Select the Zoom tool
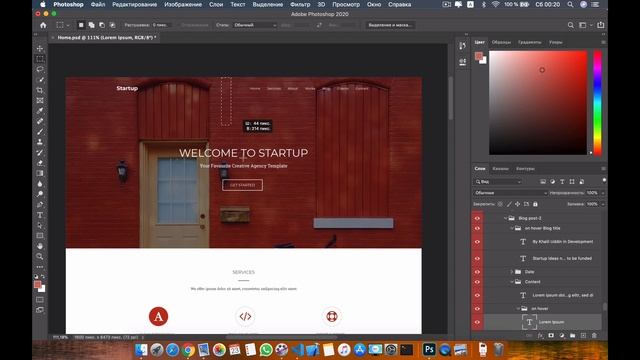The image size is (640, 360). tap(40, 257)
